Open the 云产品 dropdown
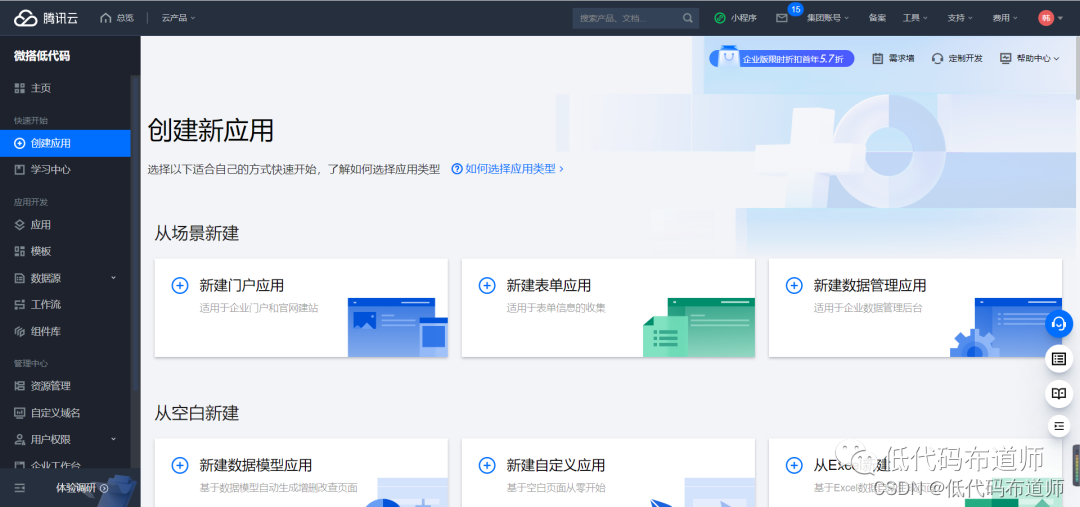Image resolution: width=1080 pixels, height=507 pixels. click(x=178, y=18)
